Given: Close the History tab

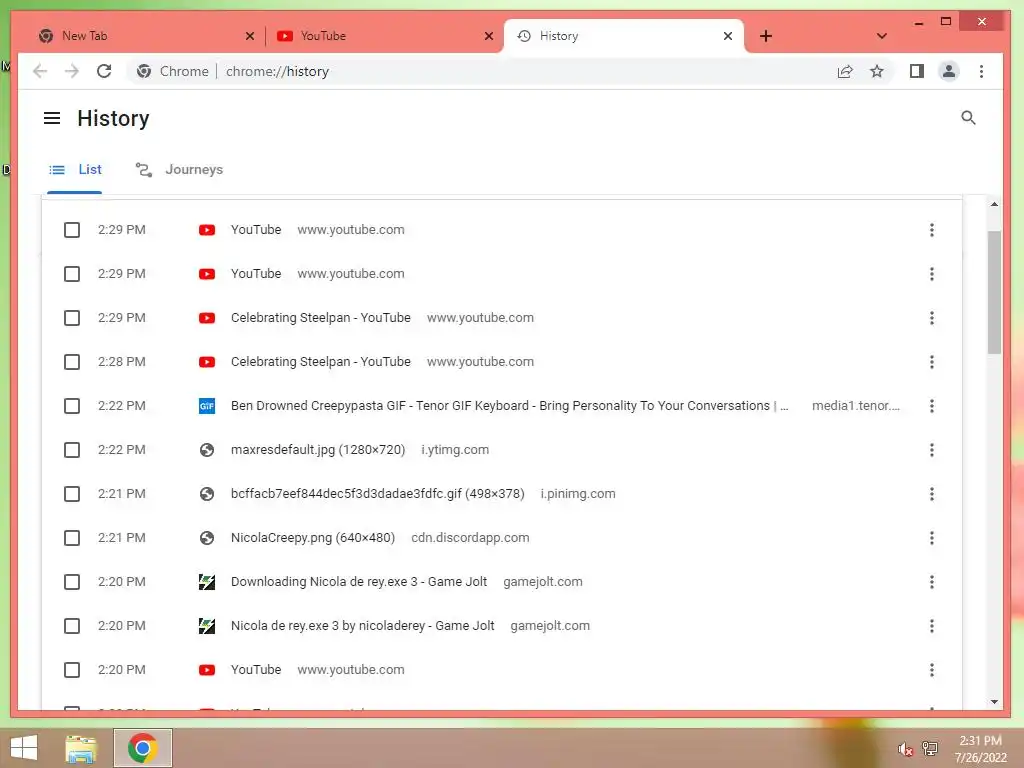Looking at the screenshot, I should click(728, 36).
